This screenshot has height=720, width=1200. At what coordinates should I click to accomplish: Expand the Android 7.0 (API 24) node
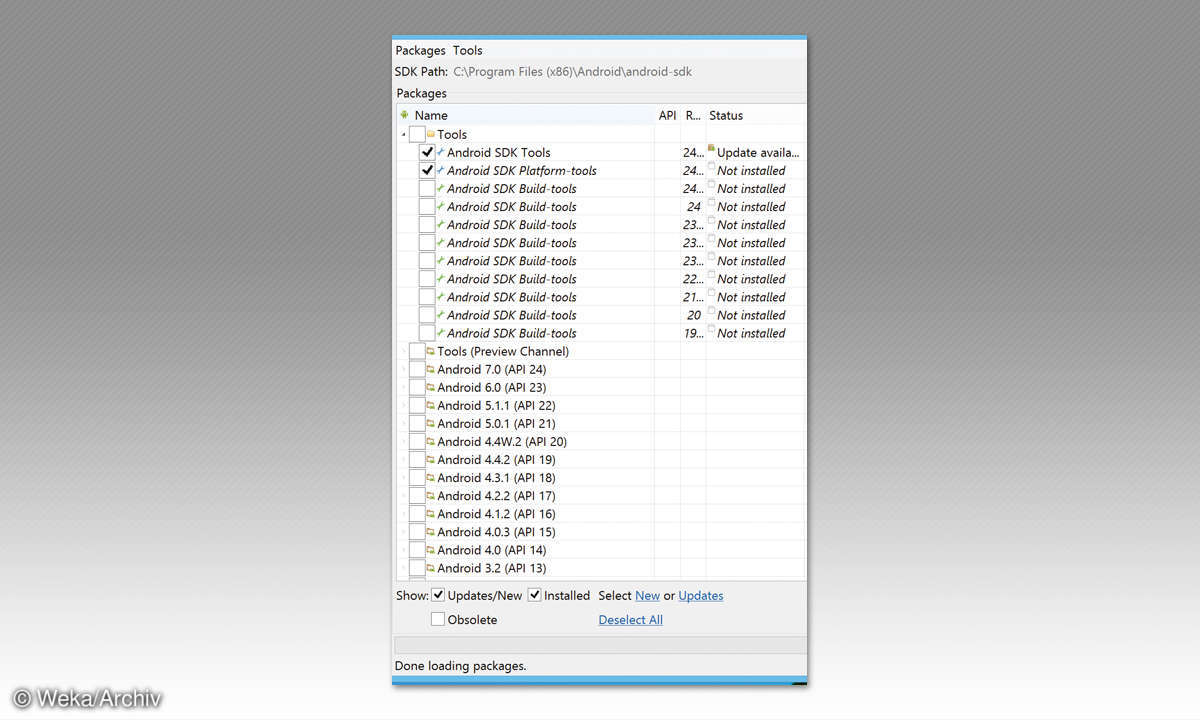[x=404, y=369]
